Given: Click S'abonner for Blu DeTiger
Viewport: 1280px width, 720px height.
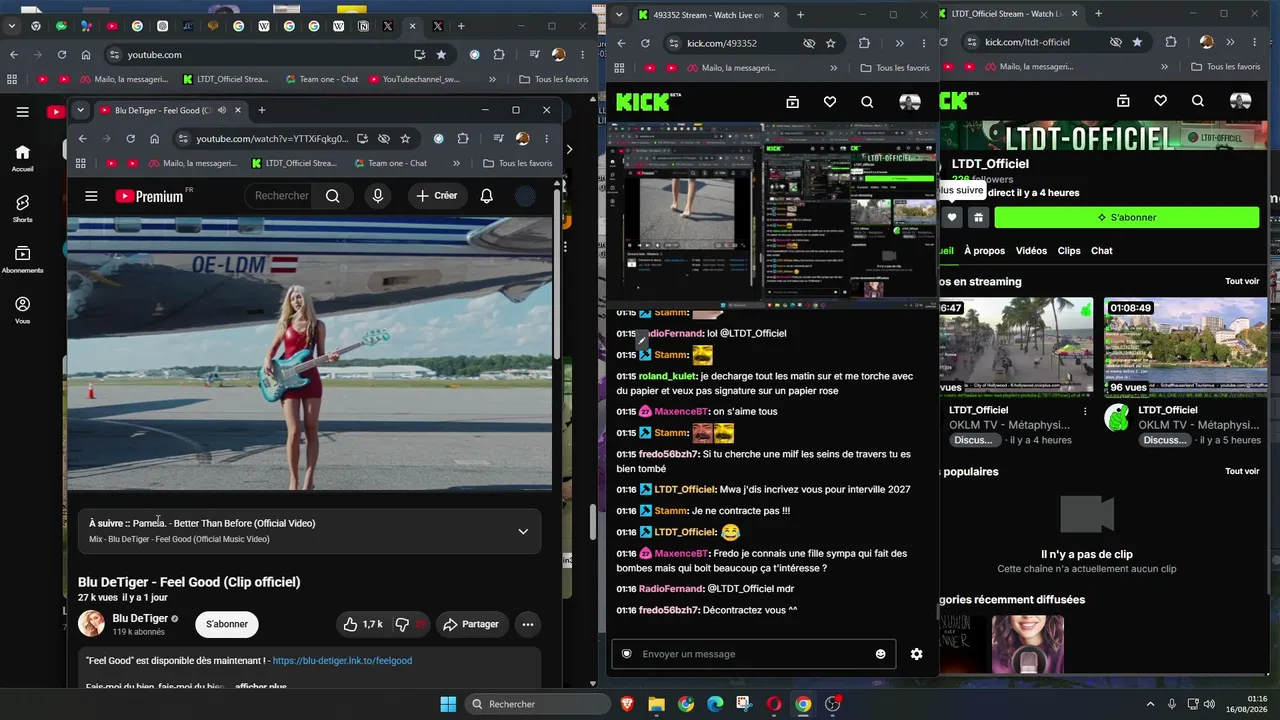Looking at the screenshot, I should coord(227,624).
